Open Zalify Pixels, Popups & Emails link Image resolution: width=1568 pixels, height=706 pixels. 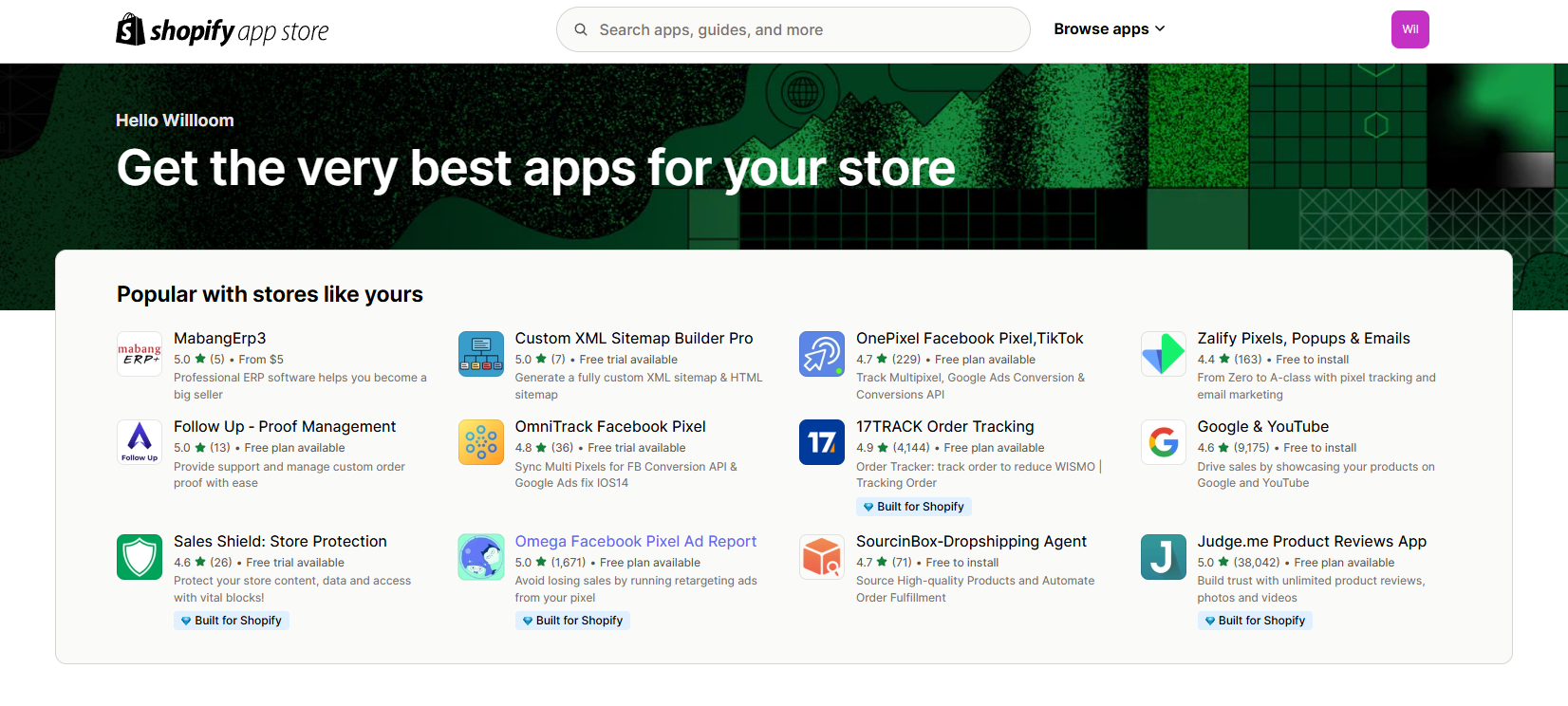tap(1304, 339)
